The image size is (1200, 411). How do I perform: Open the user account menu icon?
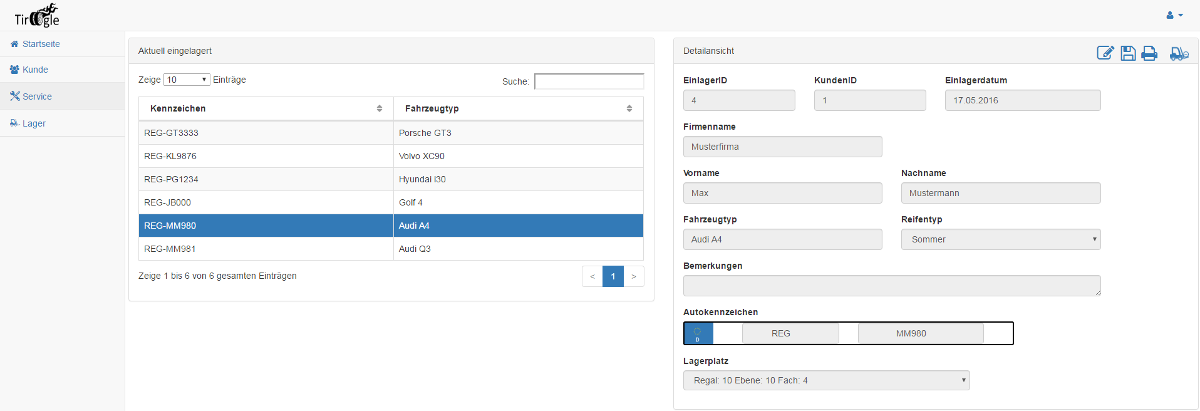pyautogui.click(x=1174, y=15)
